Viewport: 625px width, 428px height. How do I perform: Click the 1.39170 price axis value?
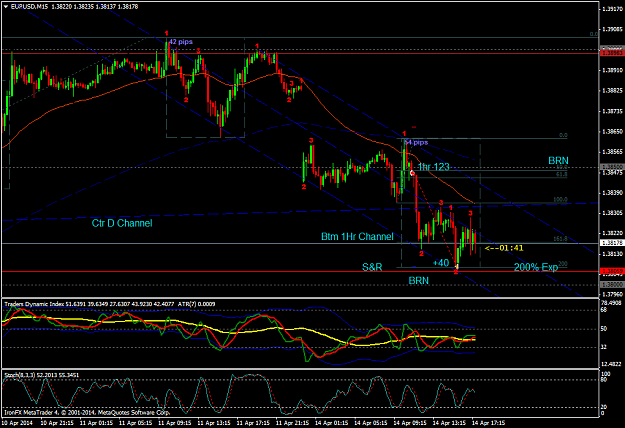[612, 8]
